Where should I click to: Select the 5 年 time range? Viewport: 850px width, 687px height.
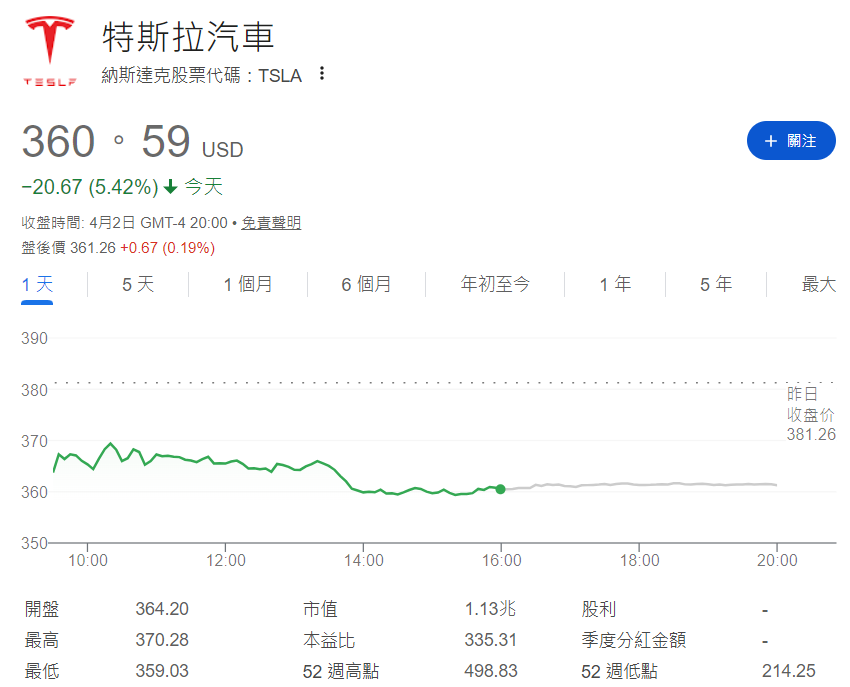pos(716,284)
